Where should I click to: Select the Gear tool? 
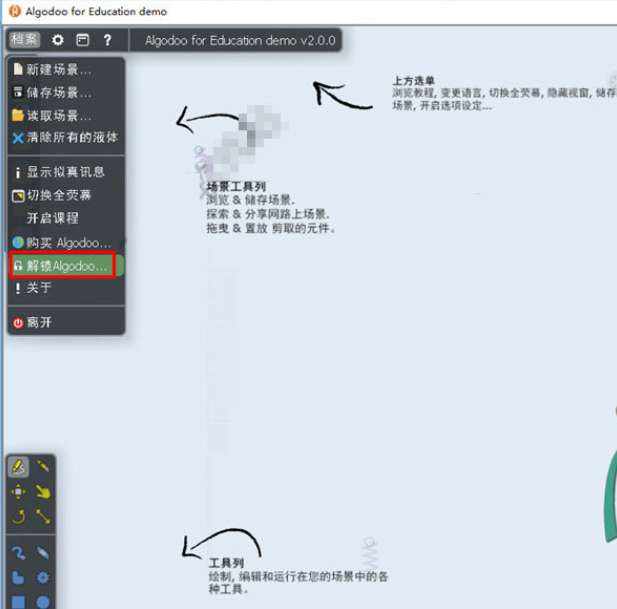tap(43, 577)
